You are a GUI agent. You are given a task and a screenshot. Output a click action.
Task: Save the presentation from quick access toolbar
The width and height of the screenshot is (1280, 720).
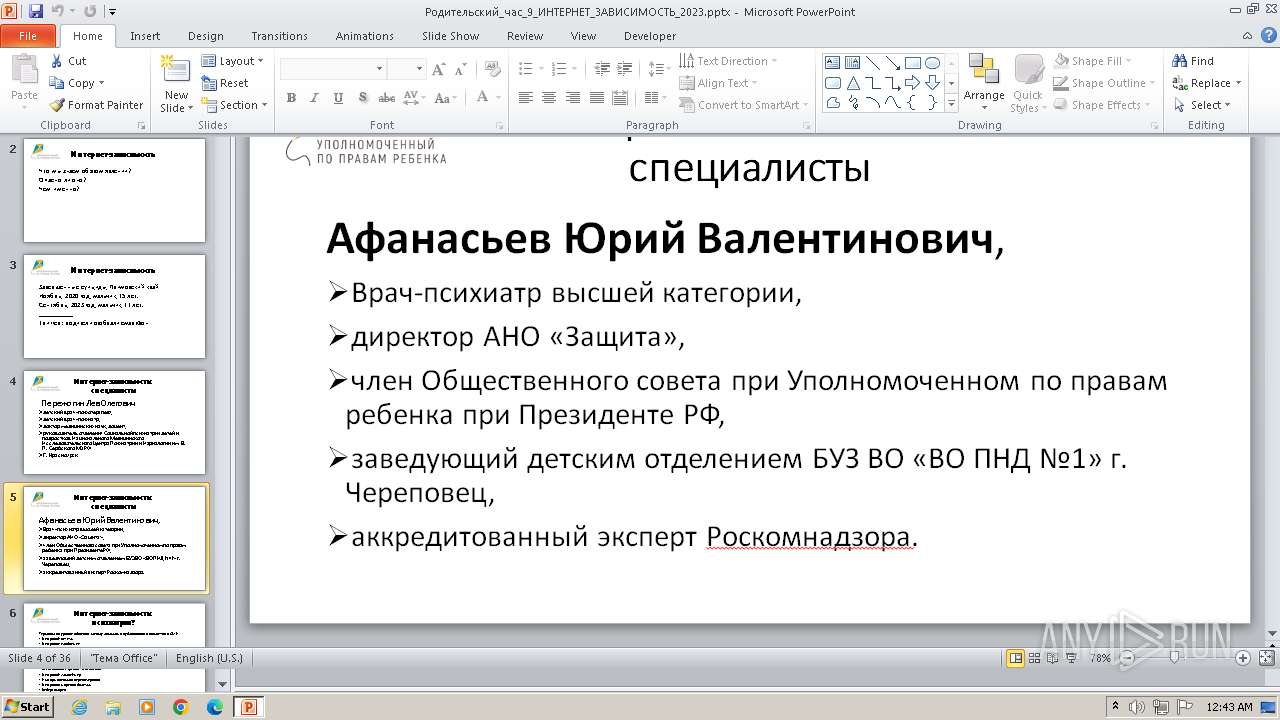click(x=36, y=11)
